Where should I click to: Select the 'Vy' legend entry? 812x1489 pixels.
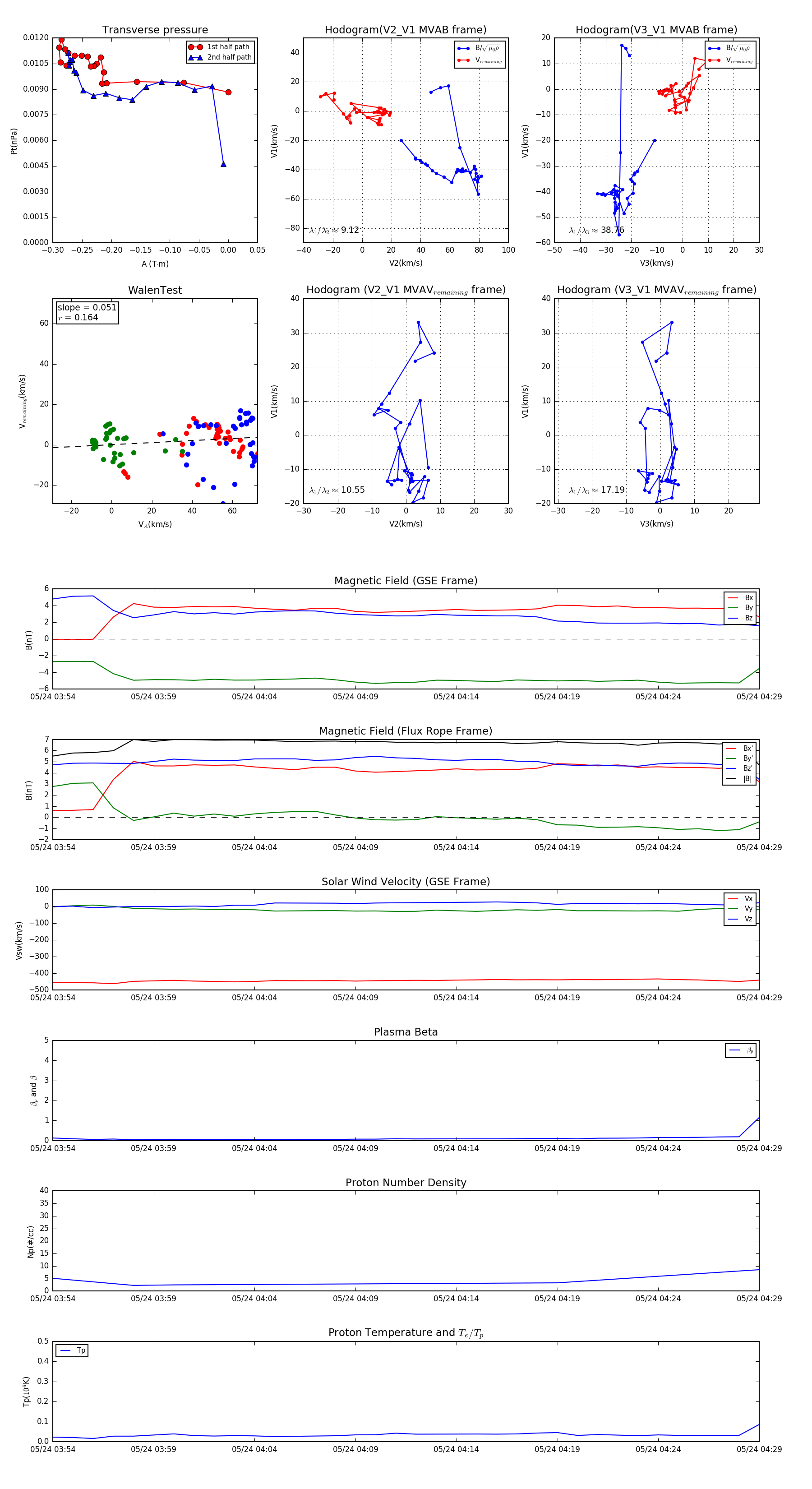coord(740,909)
